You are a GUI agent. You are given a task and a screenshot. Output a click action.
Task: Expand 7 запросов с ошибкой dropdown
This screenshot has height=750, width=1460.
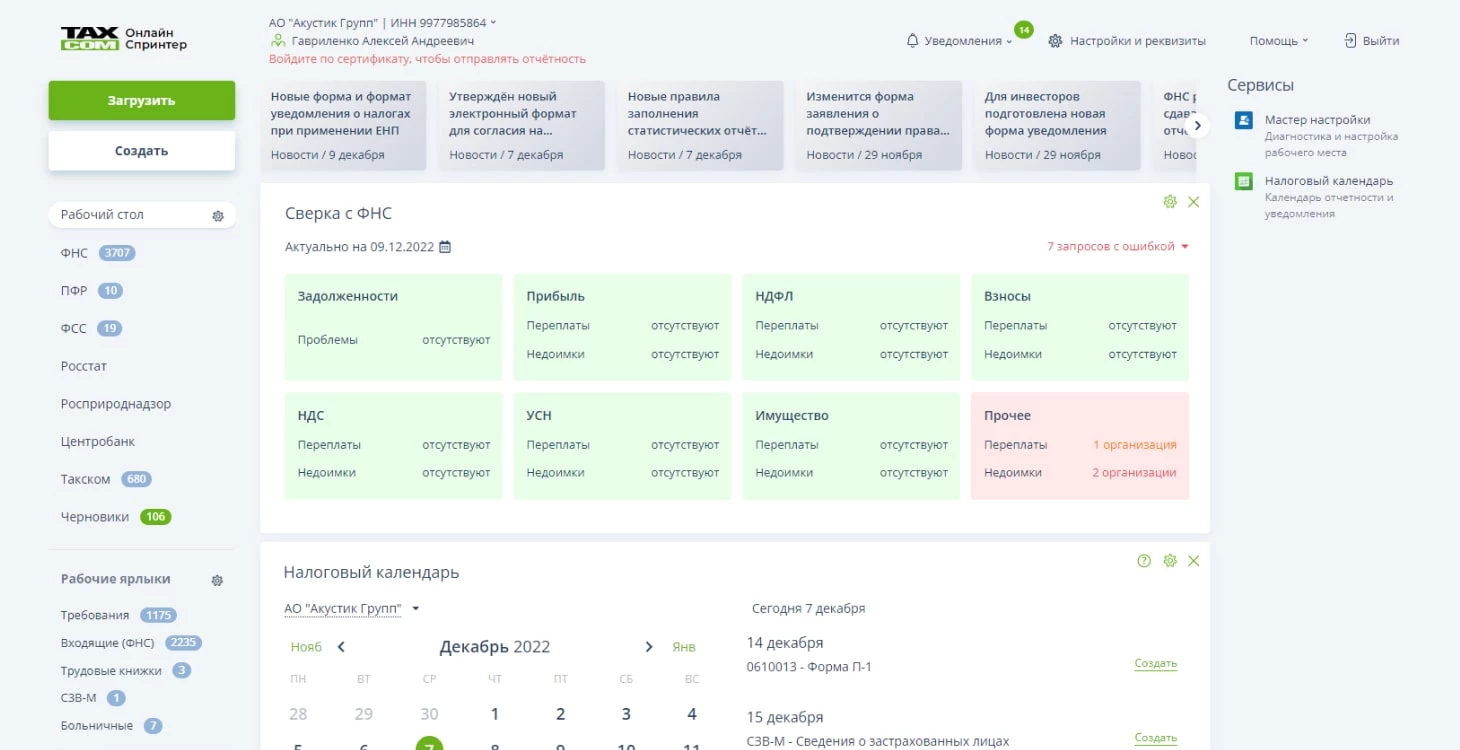click(1118, 246)
